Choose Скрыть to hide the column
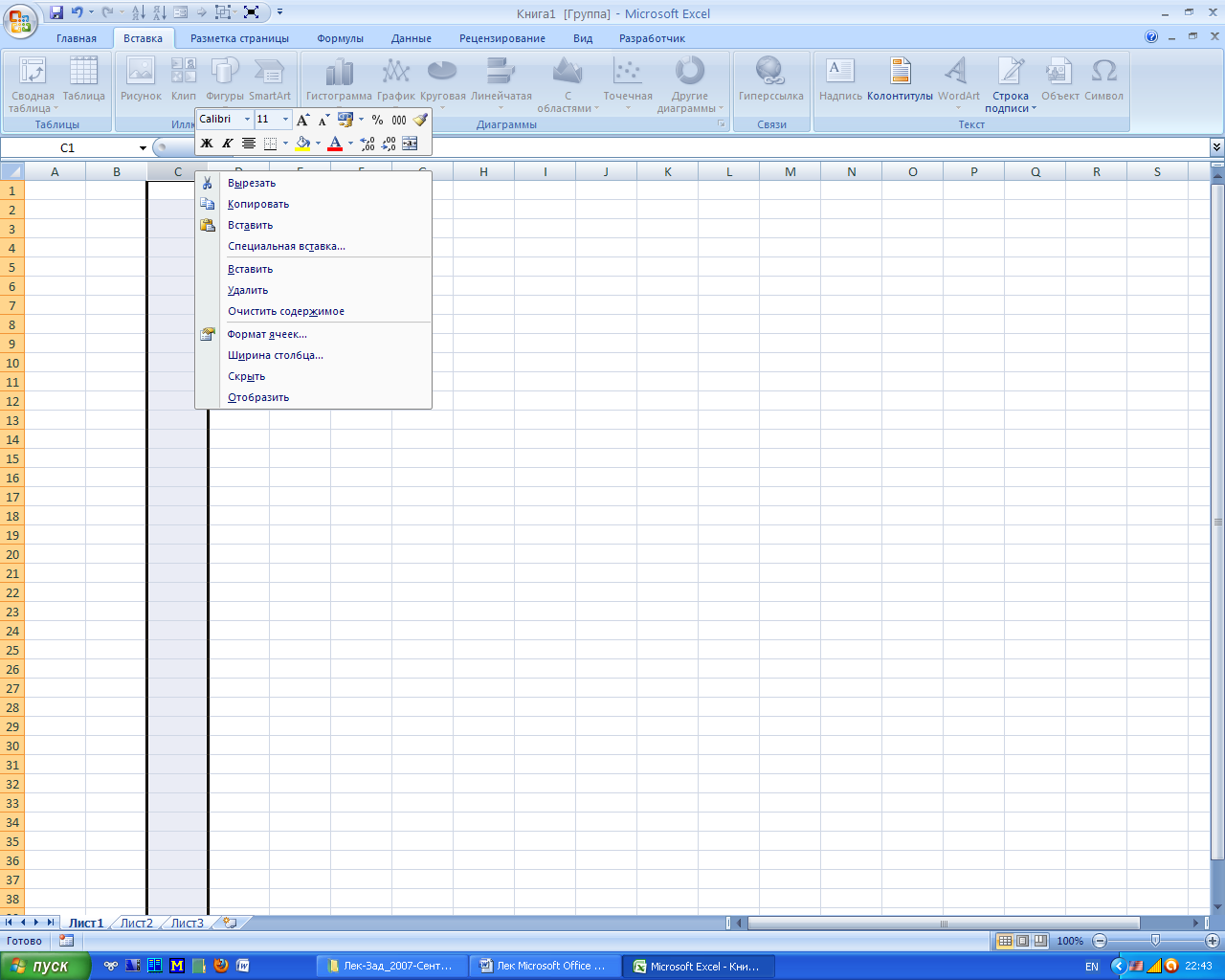 pos(314,376)
